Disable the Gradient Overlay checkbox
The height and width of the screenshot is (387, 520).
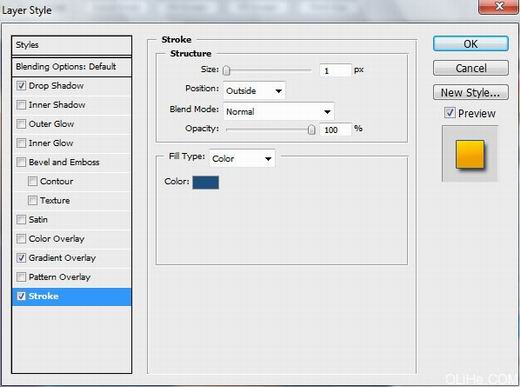pos(21,258)
